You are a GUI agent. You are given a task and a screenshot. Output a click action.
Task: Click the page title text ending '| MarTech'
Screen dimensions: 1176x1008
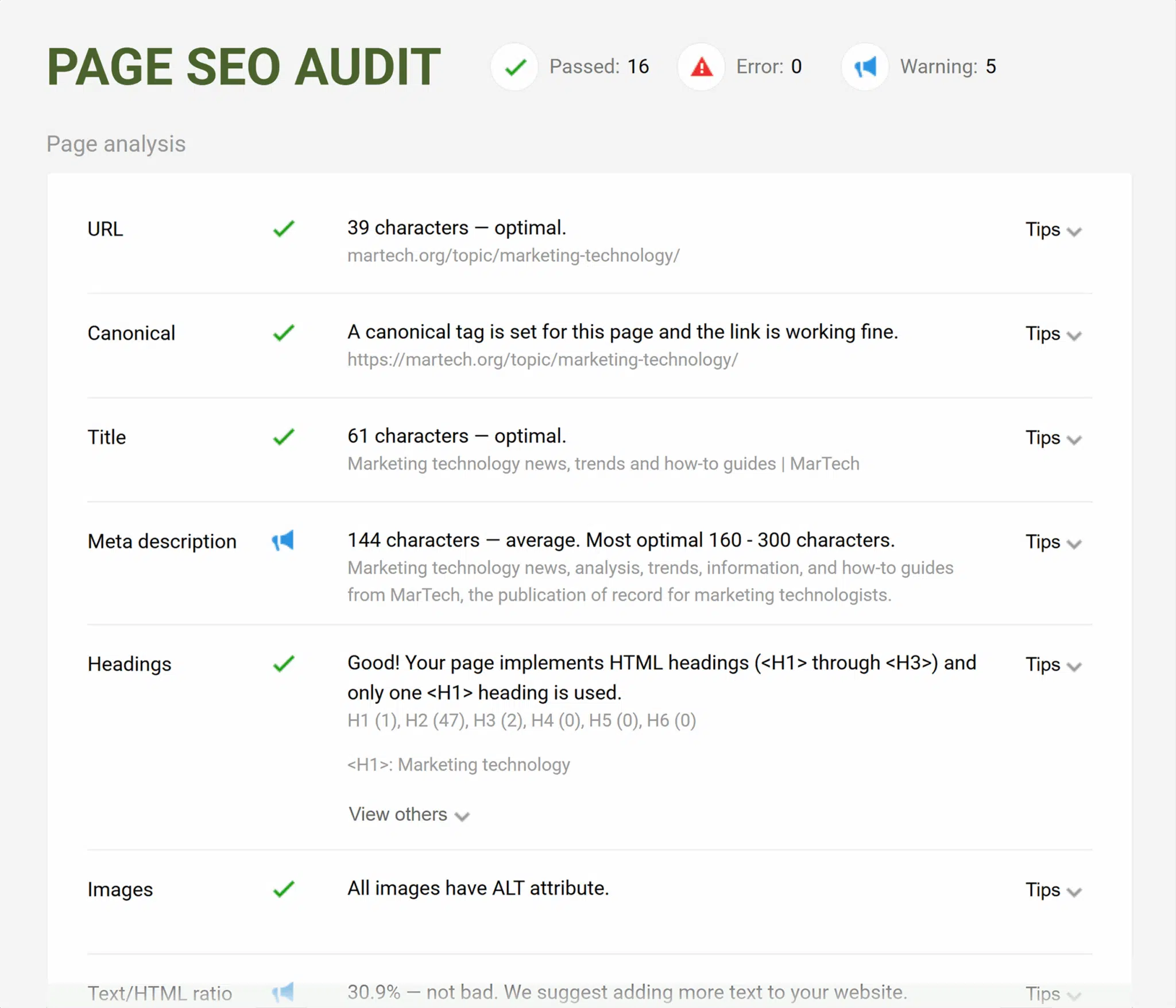pyautogui.click(x=604, y=464)
